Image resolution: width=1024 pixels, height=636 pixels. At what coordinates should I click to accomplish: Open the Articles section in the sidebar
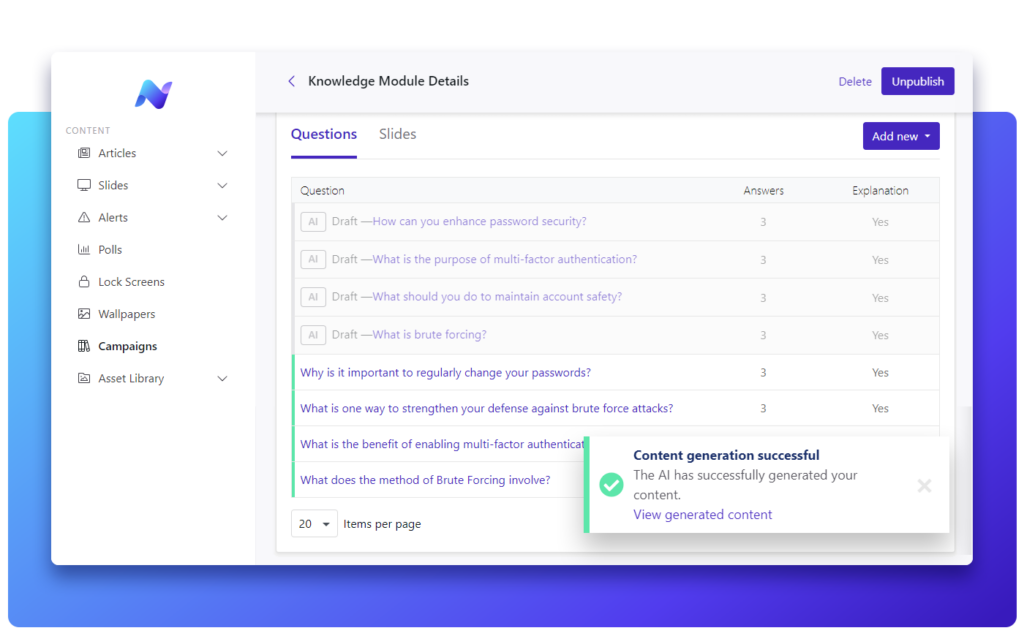click(x=86, y=153)
